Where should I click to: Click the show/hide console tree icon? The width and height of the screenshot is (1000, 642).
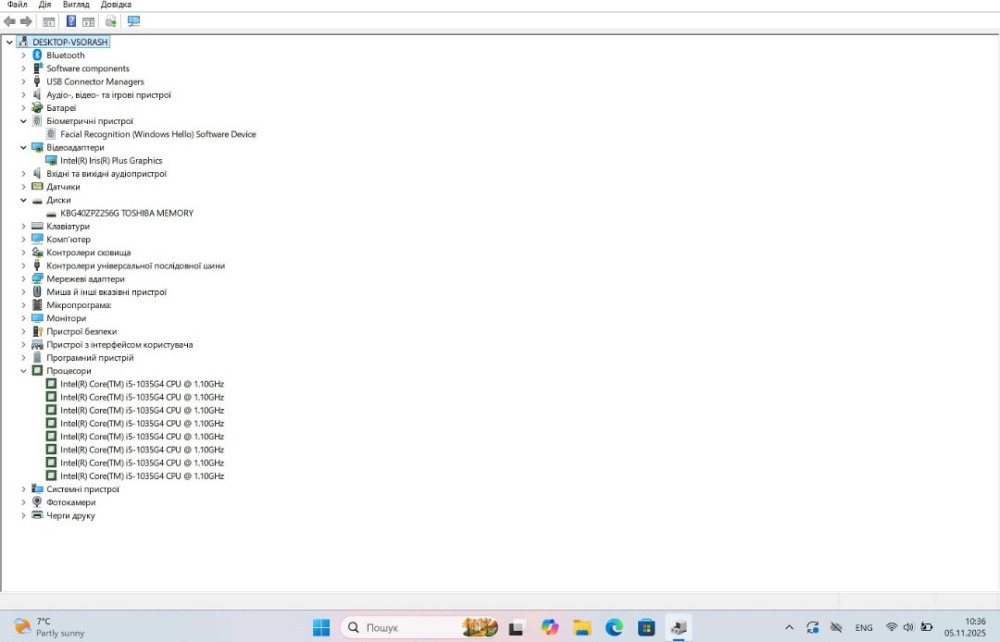tap(48, 21)
